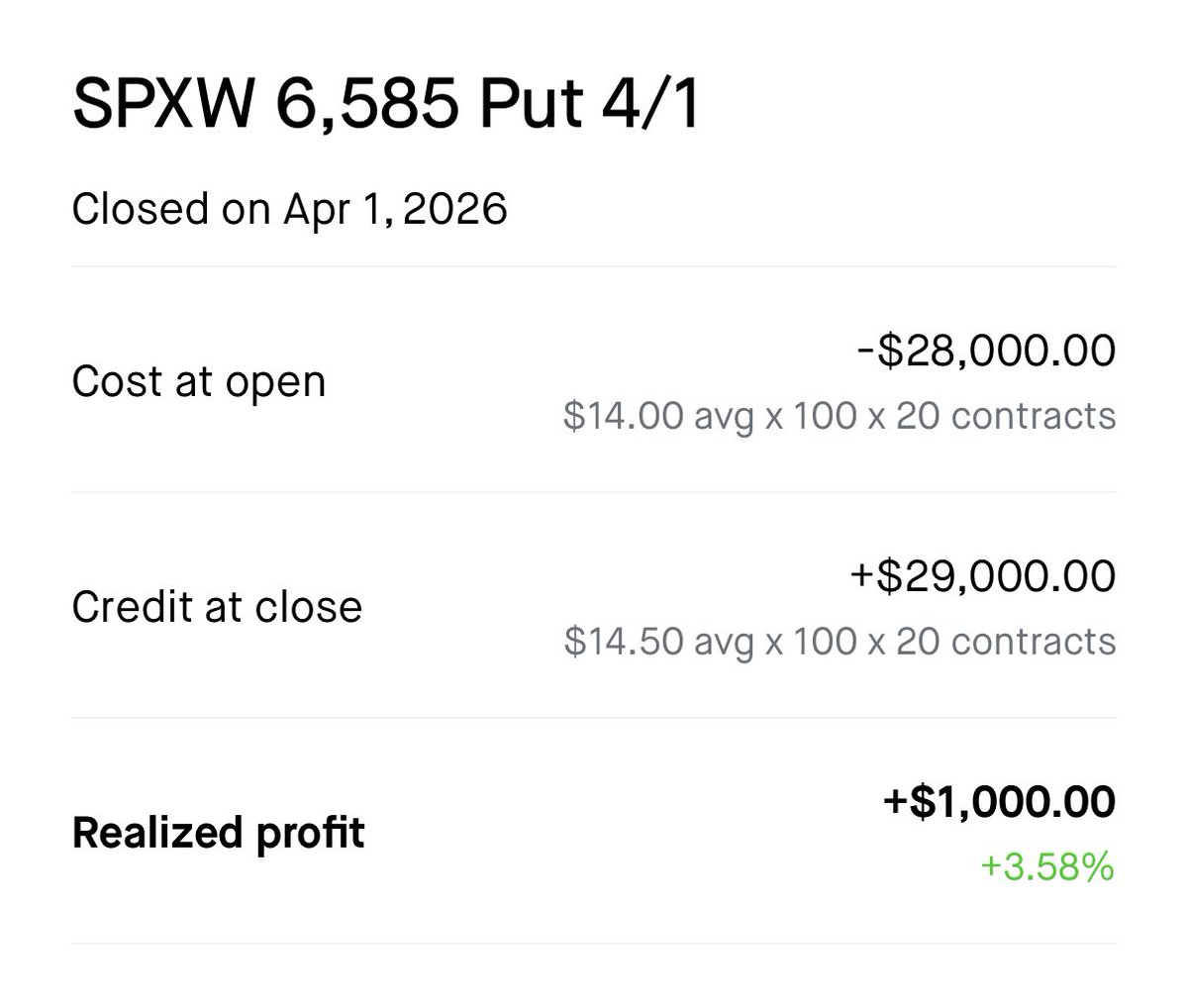Select the Closed on Apr 1, 2026 text
1188x1008 pixels.
[290, 210]
